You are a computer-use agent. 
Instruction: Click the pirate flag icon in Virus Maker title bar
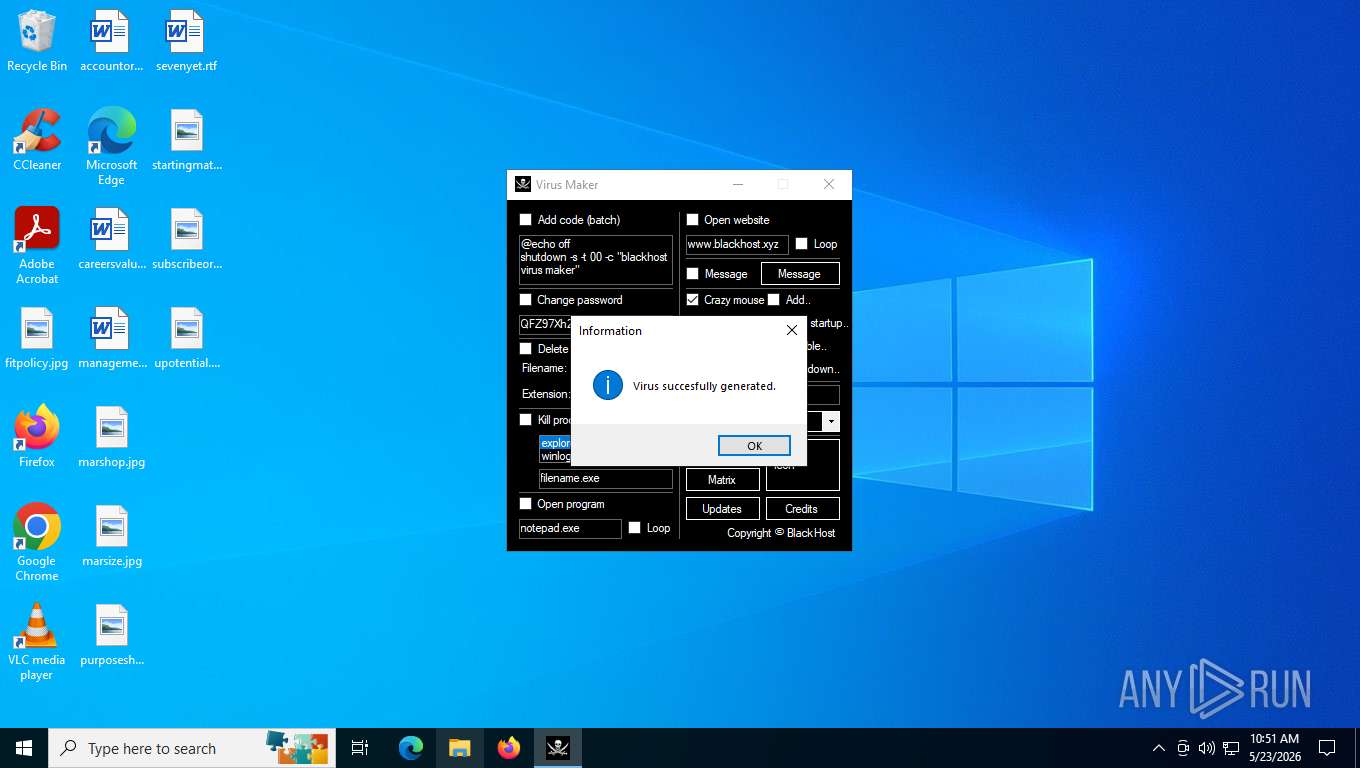523,184
